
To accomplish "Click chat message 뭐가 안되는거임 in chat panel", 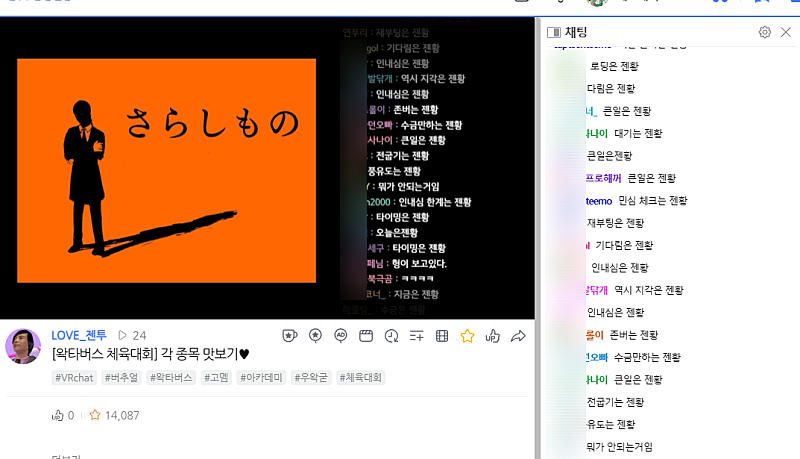I will [x=619, y=447].
